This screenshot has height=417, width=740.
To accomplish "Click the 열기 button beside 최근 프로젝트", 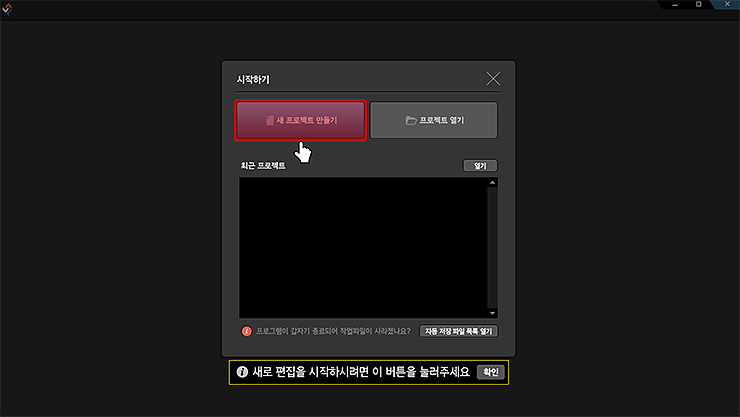I will pos(480,166).
